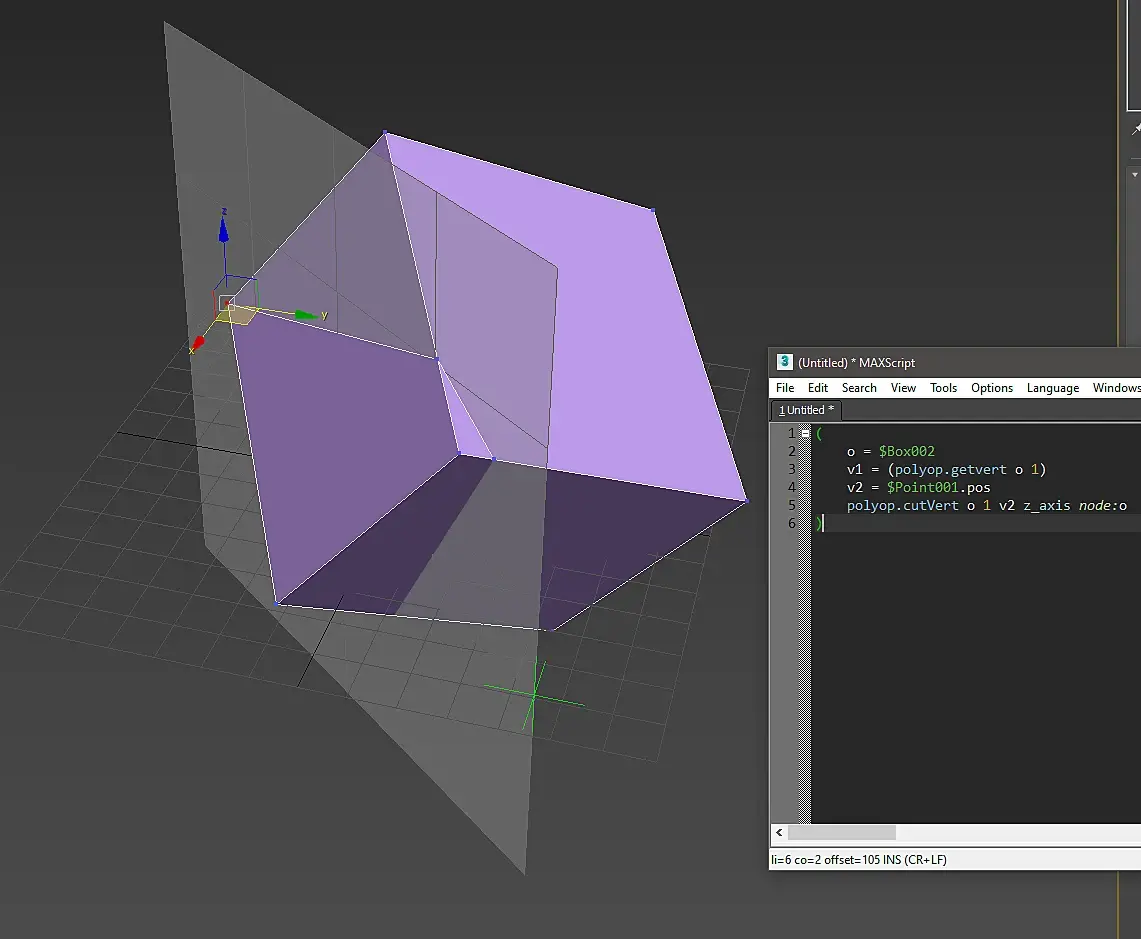Click the MAXScript window app icon
Screen dimensions: 1141x939
785,362
